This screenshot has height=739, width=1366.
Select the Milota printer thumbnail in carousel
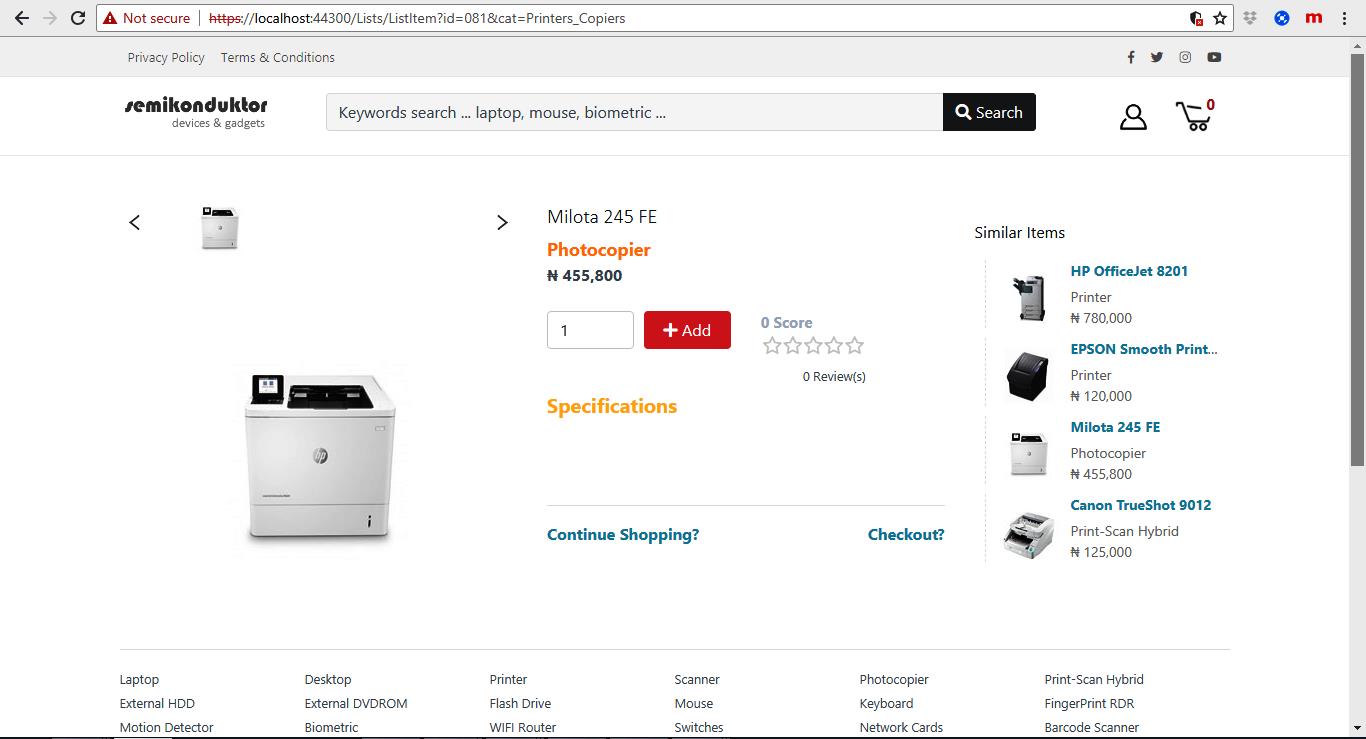(220, 228)
